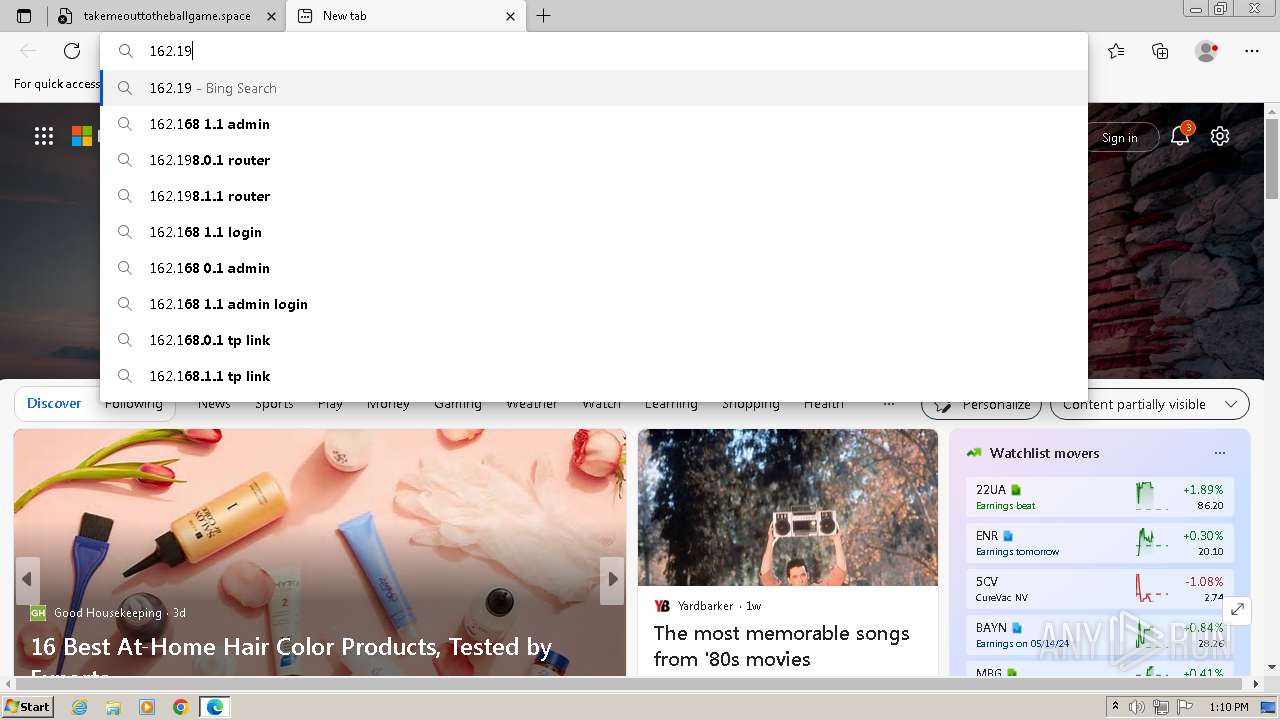The width and height of the screenshot is (1280, 720).
Task: Click Microsoft Edge taskbar icon
Action: coord(214,707)
